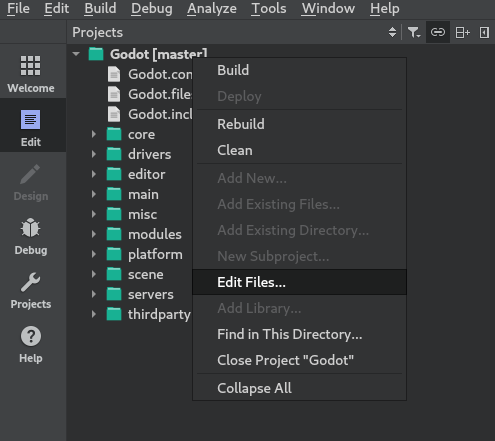This screenshot has width=495, height=441.
Task: Click the Godot project root folder icon
Action: [96, 54]
